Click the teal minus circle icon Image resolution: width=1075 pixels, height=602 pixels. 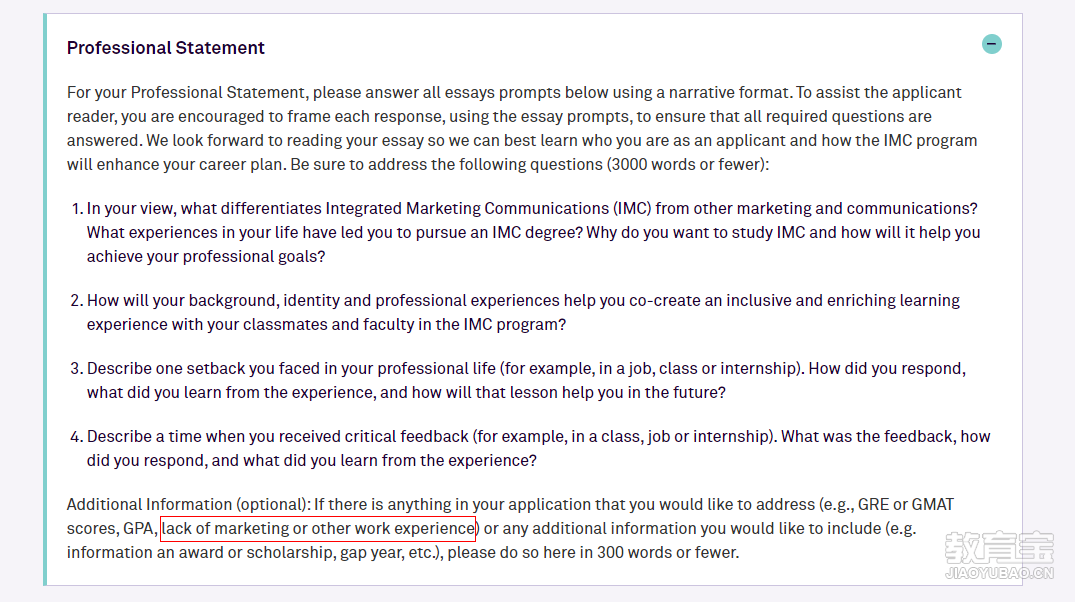point(991,44)
